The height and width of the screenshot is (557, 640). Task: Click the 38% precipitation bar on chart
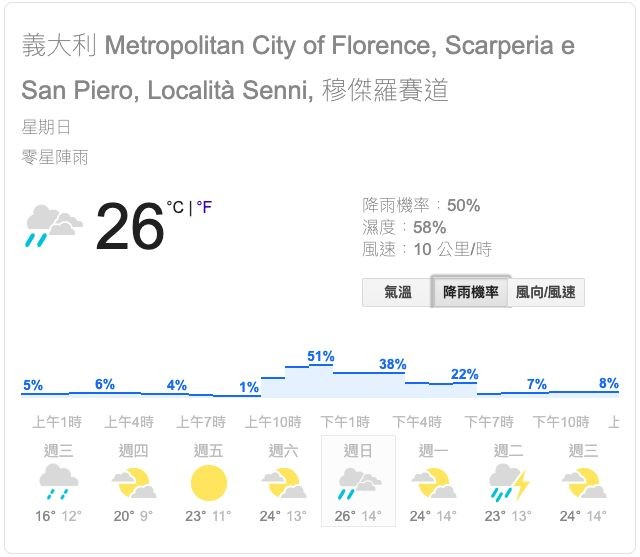pos(392,365)
